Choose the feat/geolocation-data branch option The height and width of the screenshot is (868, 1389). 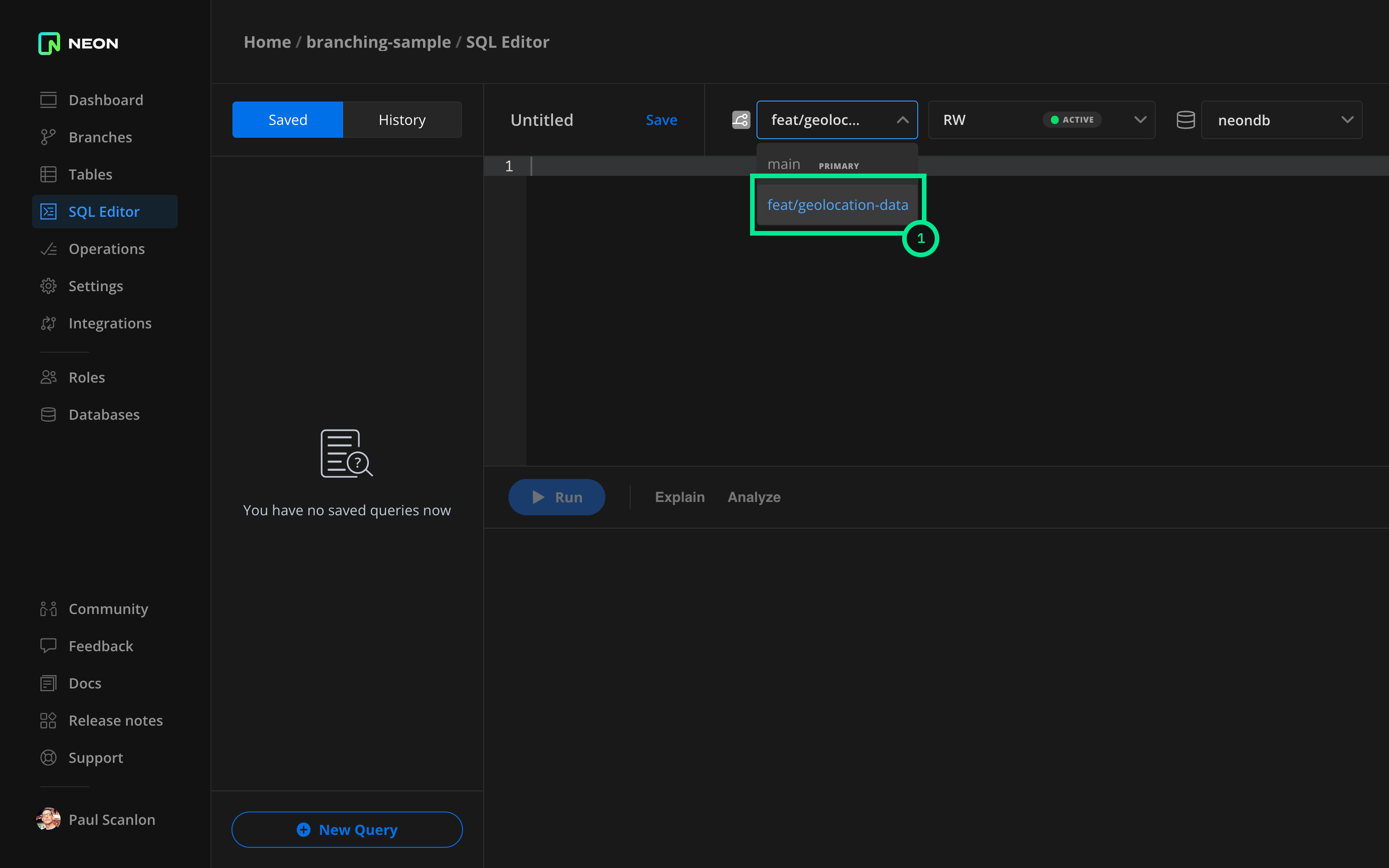click(837, 205)
